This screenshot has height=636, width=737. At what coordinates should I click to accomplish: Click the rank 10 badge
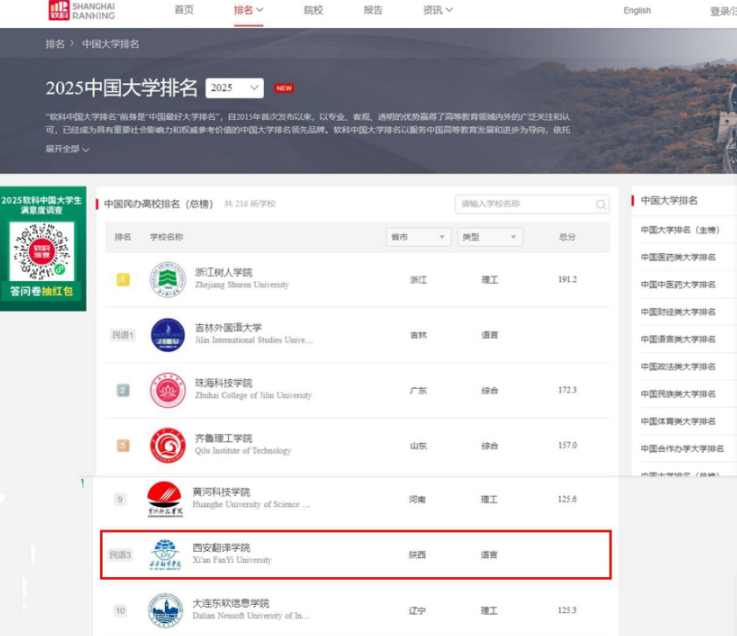[120, 610]
